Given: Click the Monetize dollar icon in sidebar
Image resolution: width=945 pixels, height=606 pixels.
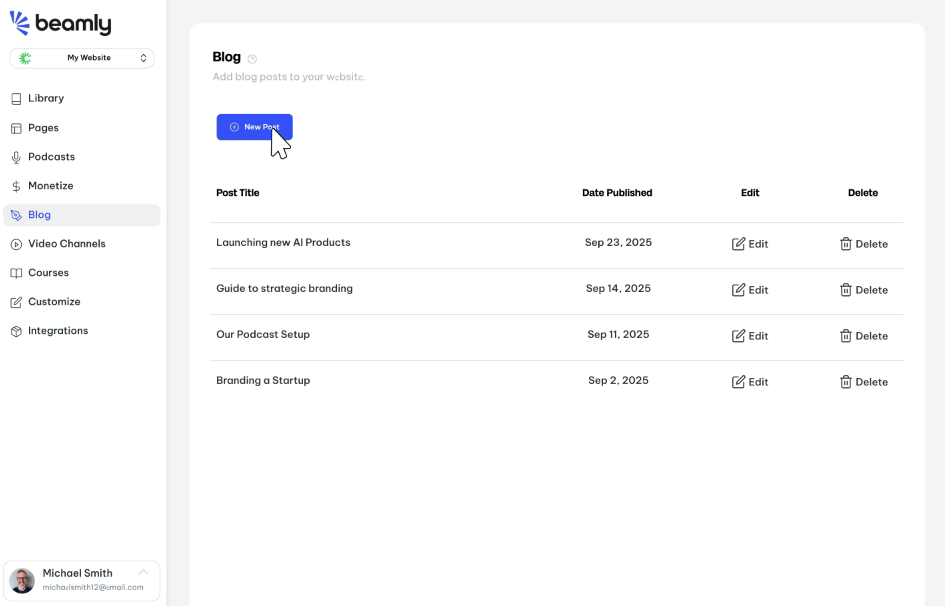Looking at the screenshot, I should pos(16,186).
